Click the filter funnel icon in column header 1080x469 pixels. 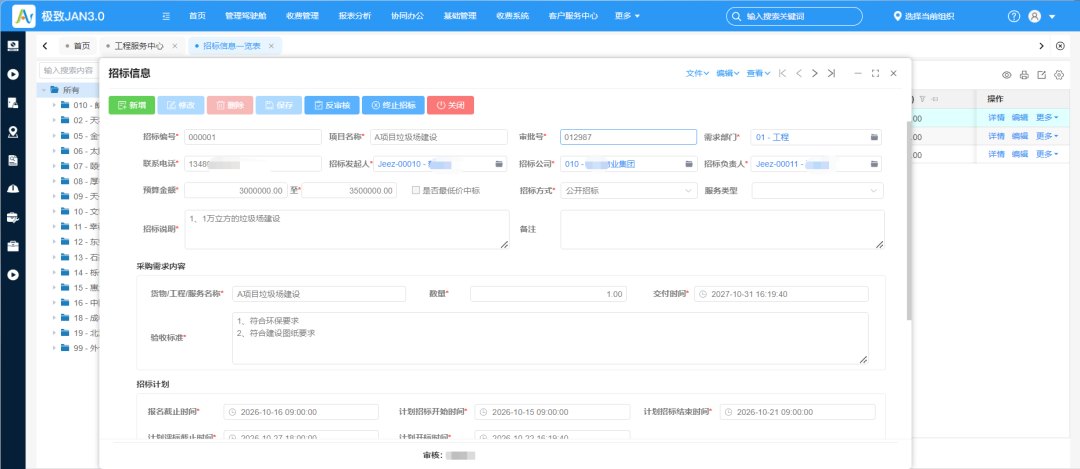(923, 98)
